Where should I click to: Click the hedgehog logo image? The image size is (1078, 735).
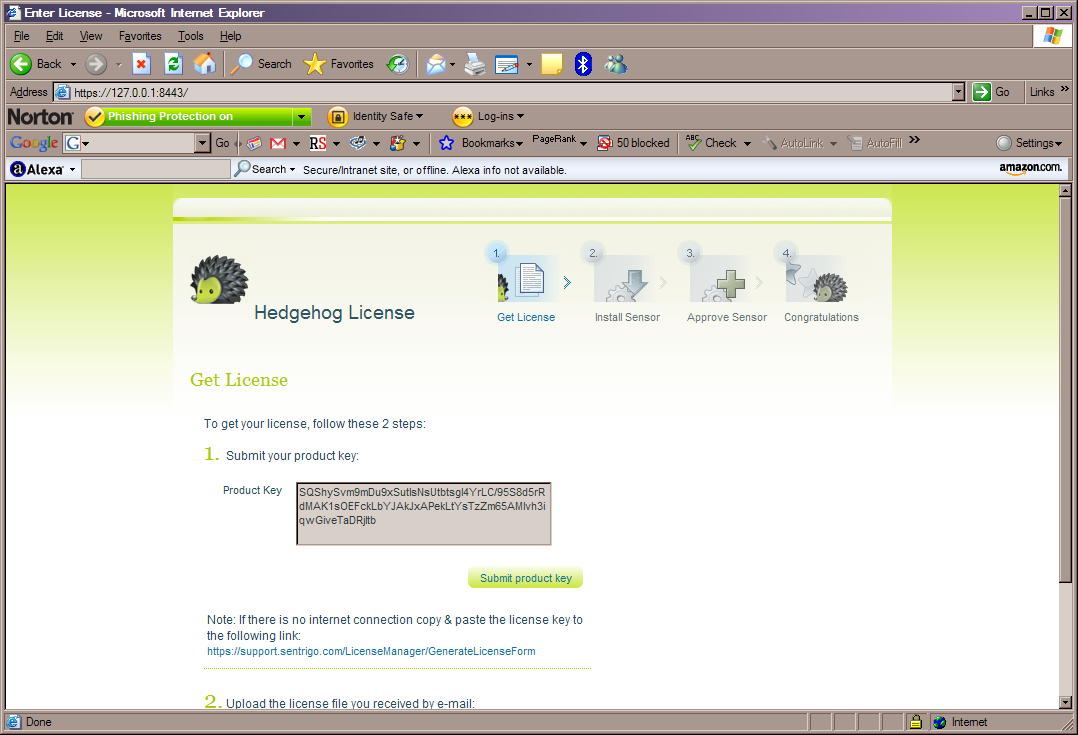point(219,280)
